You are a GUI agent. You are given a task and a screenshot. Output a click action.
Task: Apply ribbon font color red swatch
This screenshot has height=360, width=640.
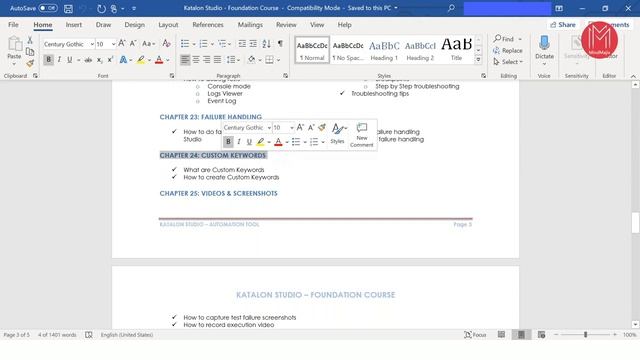tap(159, 60)
